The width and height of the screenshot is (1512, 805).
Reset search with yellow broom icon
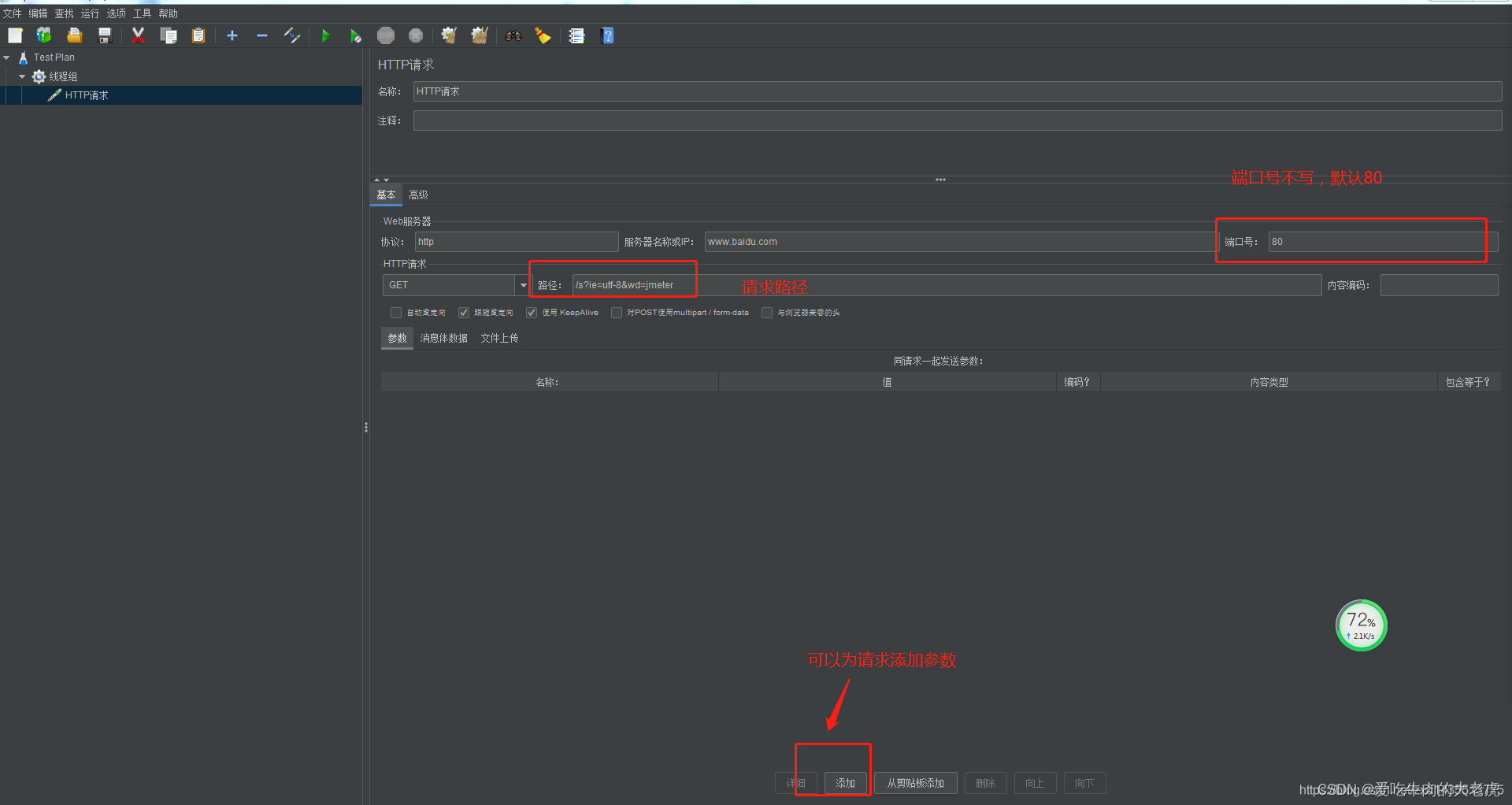(x=543, y=35)
